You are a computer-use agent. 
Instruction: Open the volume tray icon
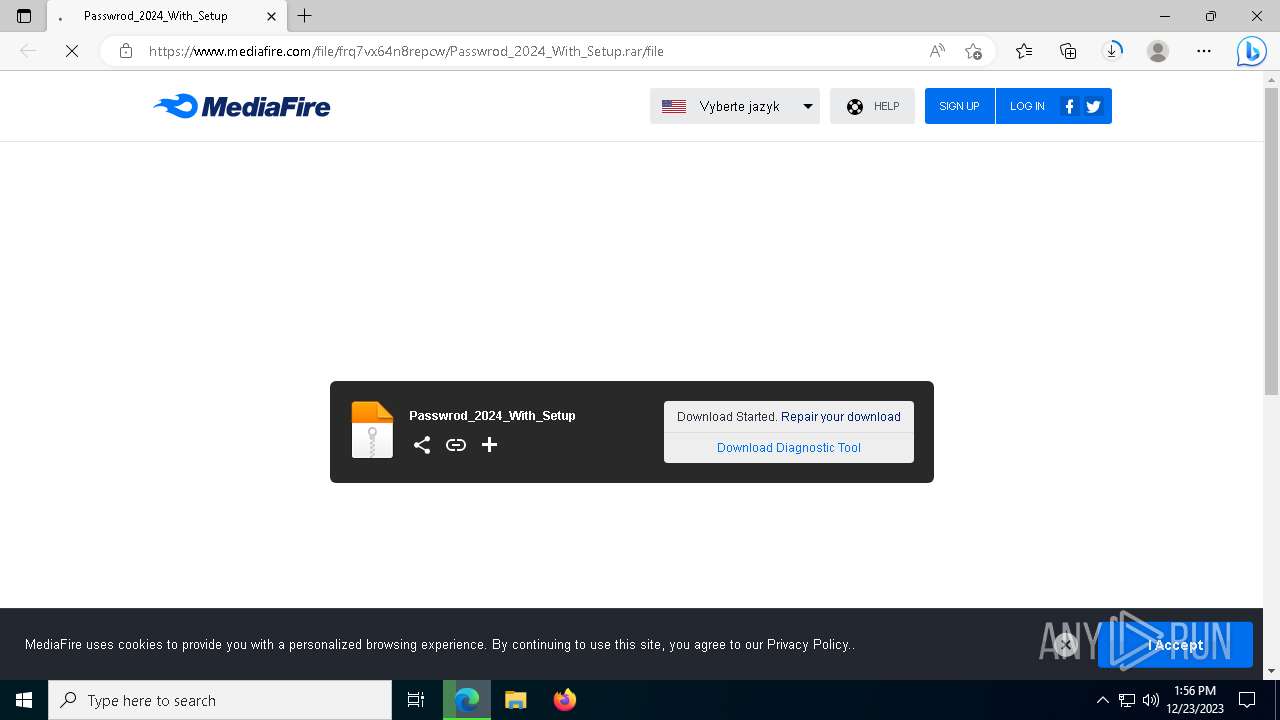(1151, 700)
